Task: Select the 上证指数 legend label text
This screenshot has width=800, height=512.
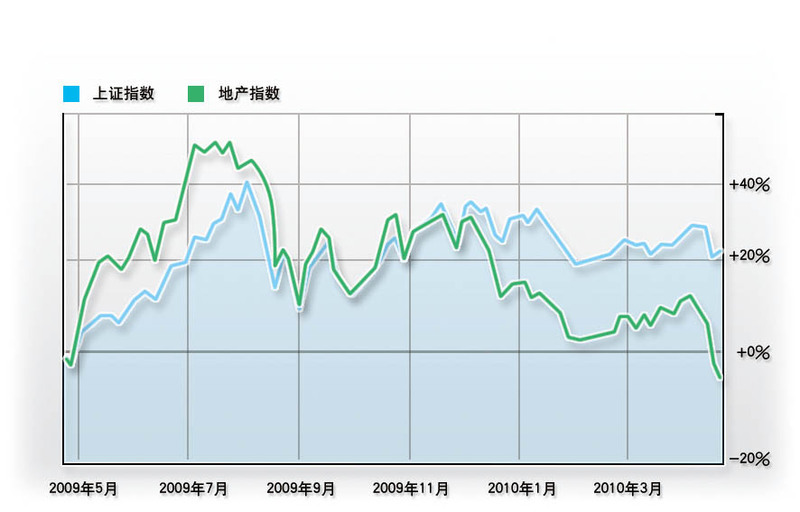Action: pyautogui.click(x=123, y=94)
